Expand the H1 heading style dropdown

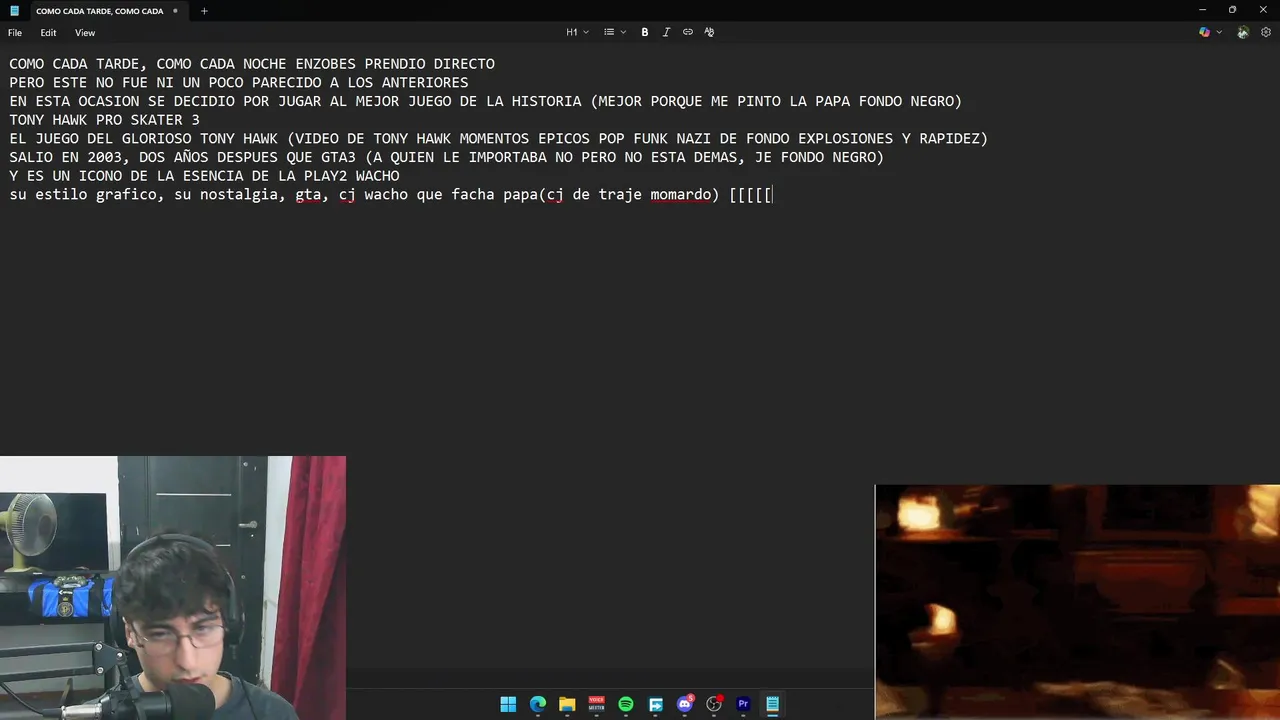coord(578,32)
